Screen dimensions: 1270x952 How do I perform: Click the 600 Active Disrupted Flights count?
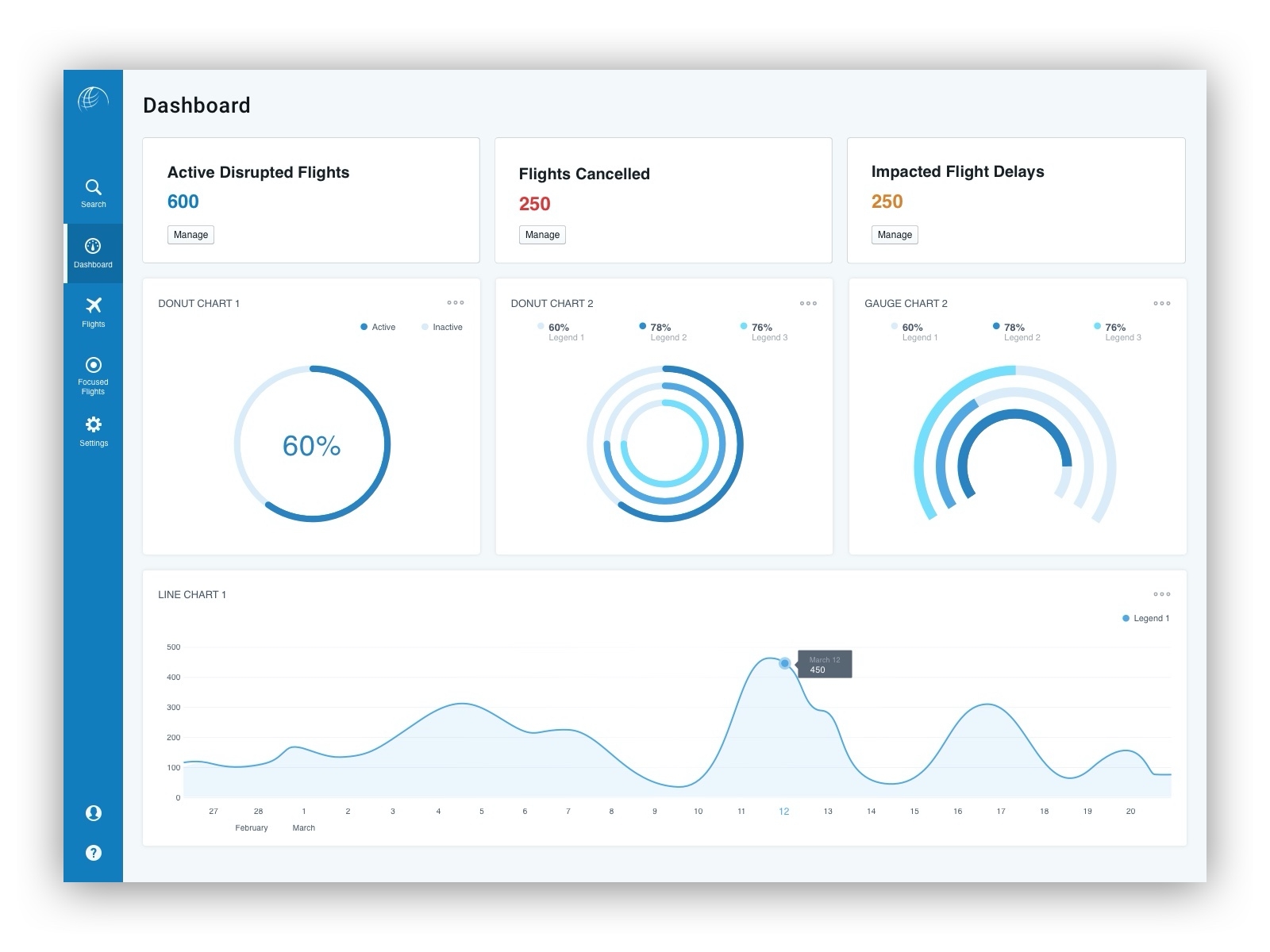coord(183,202)
